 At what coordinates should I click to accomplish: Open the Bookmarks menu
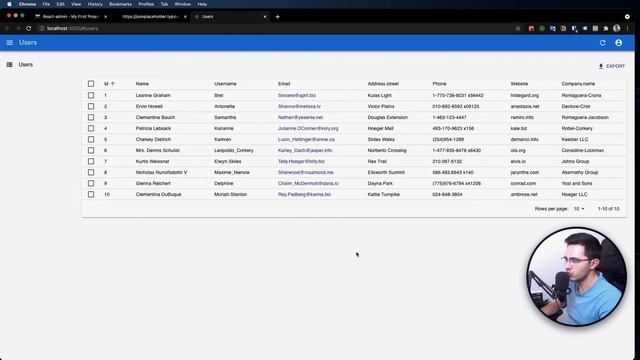(x=120, y=4)
